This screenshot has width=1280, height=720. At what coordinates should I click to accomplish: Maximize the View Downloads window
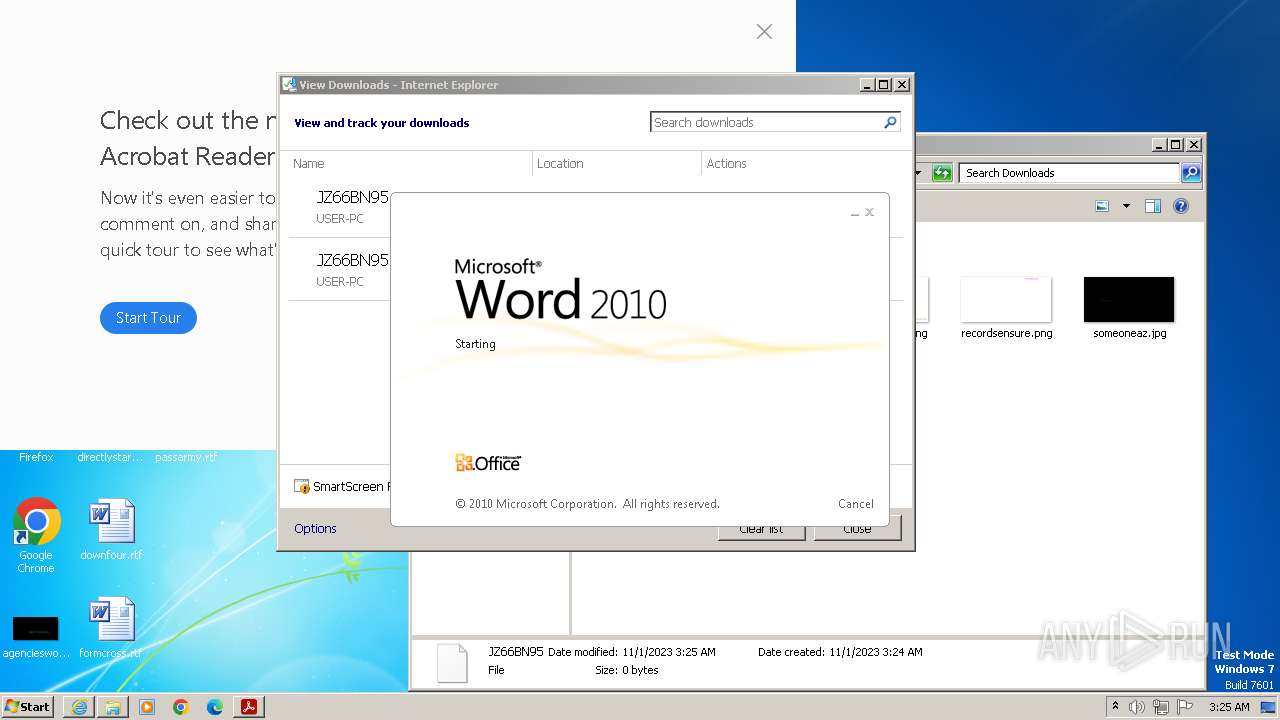tap(884, 85)
